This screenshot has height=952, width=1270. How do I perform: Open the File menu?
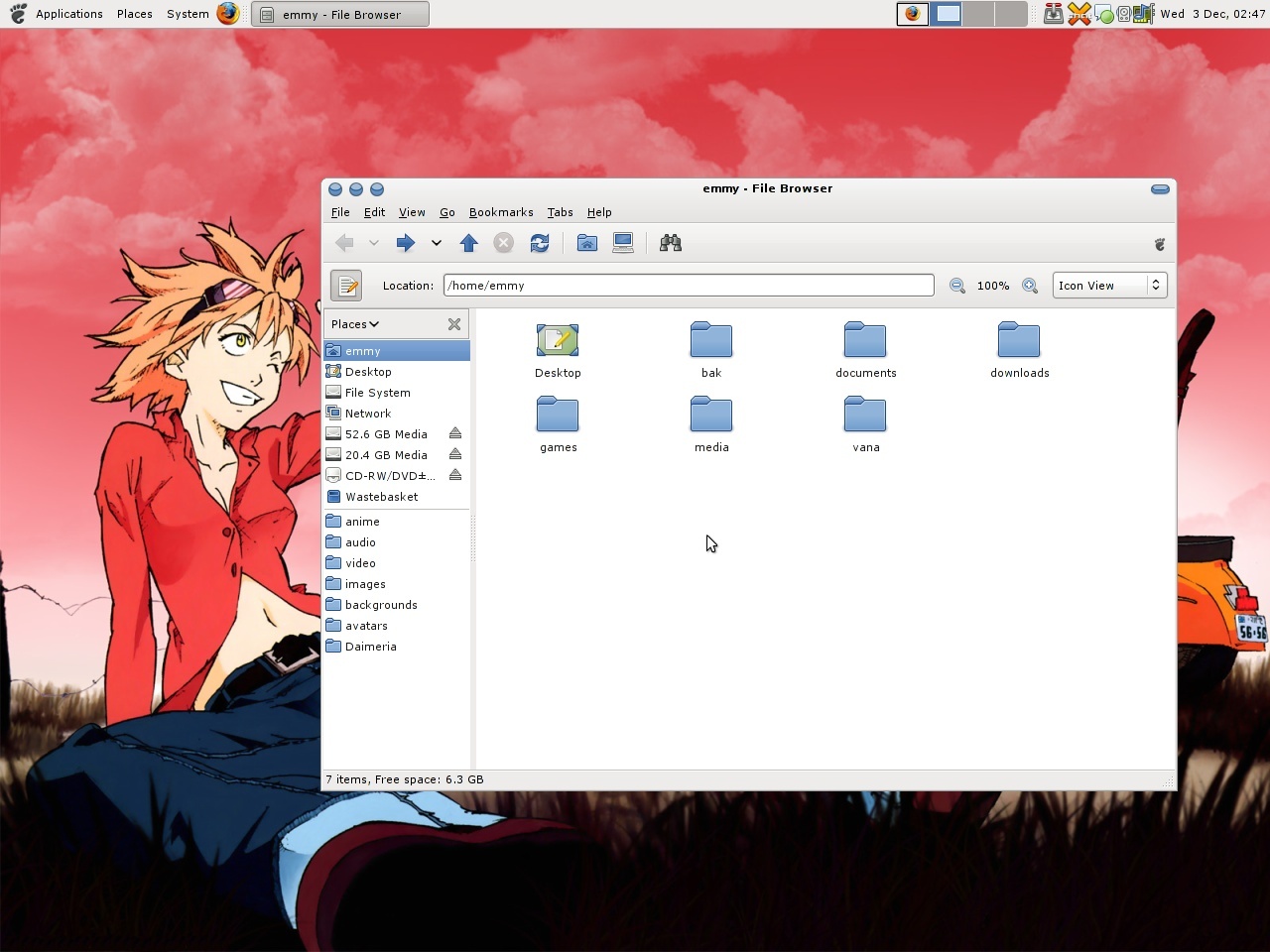(340, 212)
